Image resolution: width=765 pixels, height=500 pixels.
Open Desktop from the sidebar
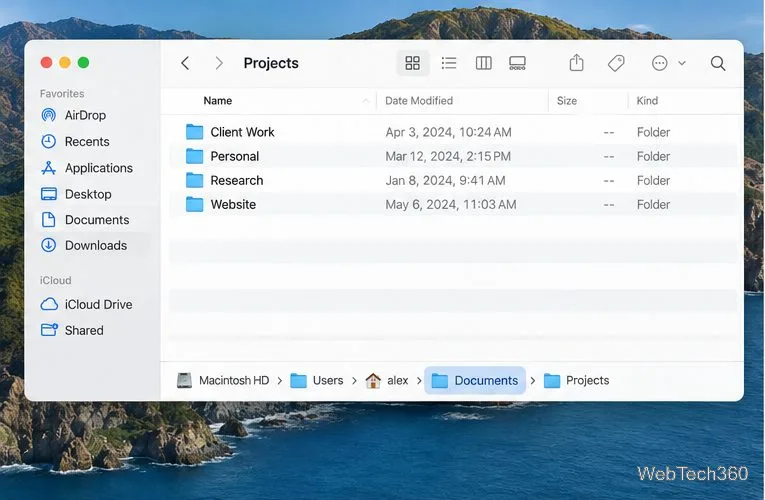(x=88, y=194)
